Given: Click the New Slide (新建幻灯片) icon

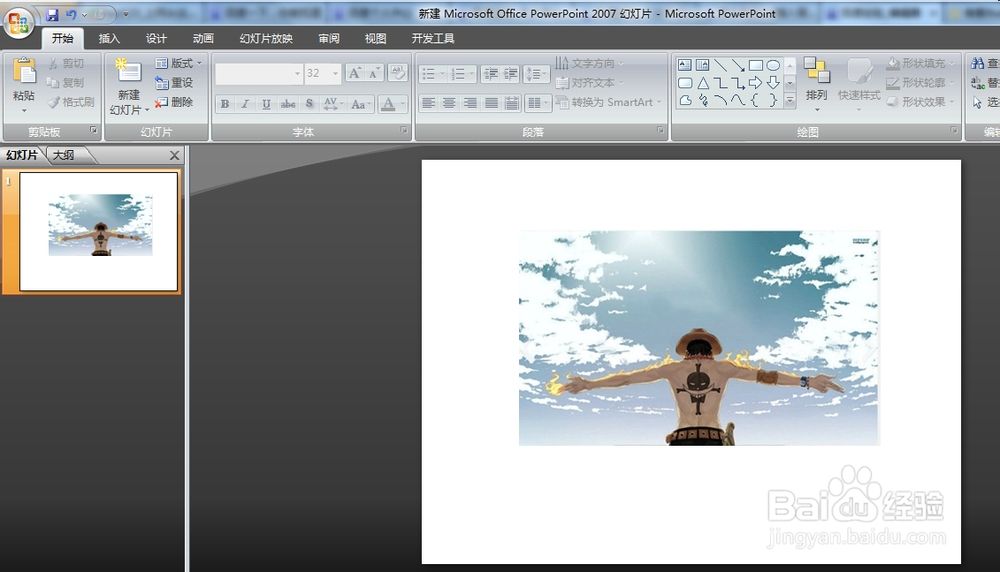Looking at the screenshot, I should 128,70.
